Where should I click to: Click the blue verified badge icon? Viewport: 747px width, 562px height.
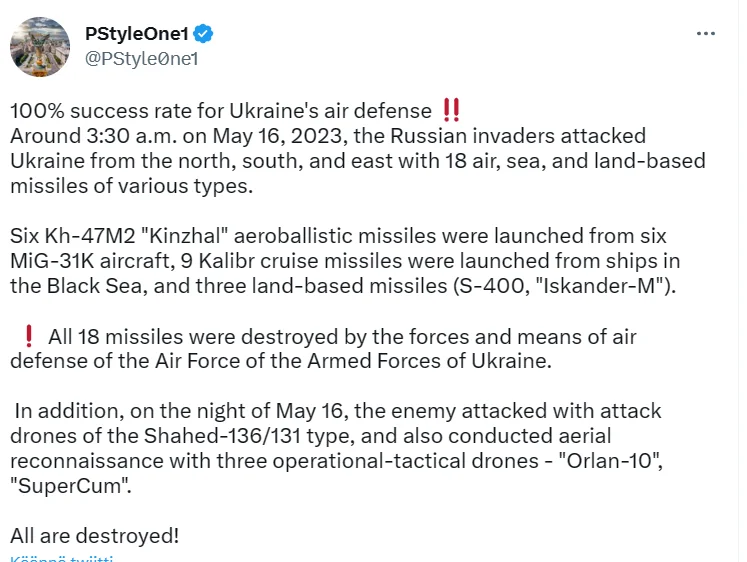click(204, 34)
